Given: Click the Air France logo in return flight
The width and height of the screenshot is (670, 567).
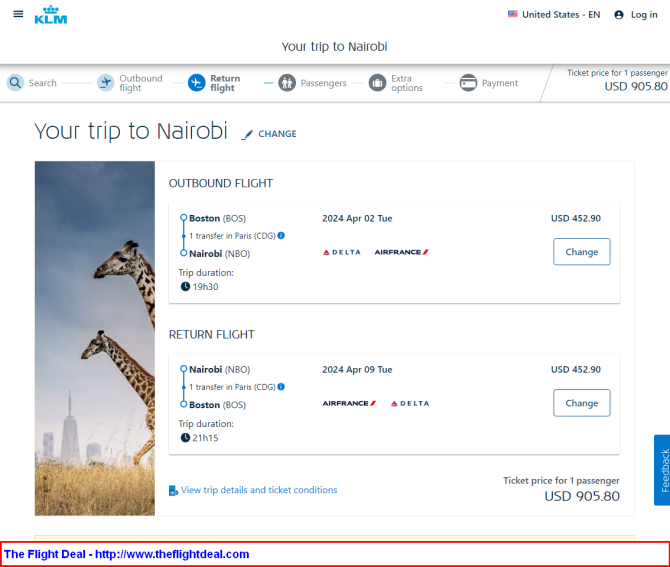Looking at the screenshot, I should 349,403.
